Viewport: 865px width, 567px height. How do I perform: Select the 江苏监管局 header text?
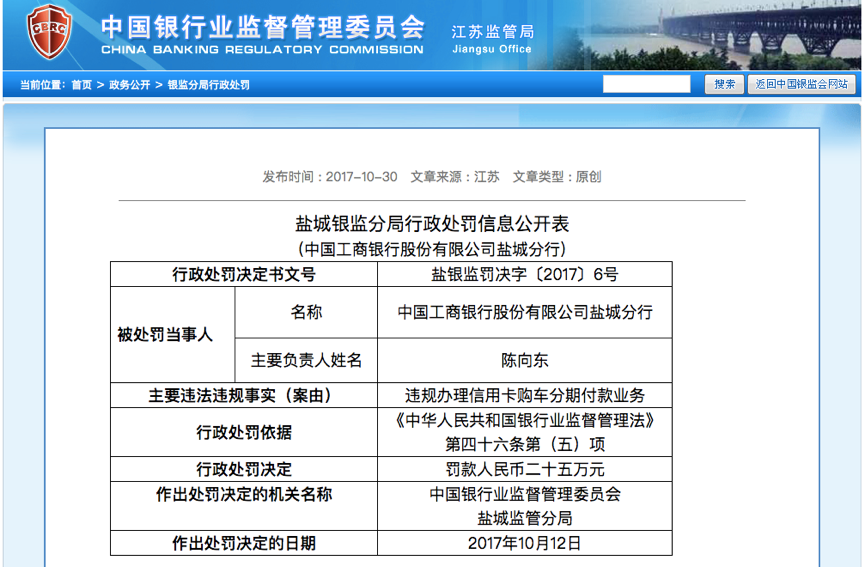click(x=493, y=32)
